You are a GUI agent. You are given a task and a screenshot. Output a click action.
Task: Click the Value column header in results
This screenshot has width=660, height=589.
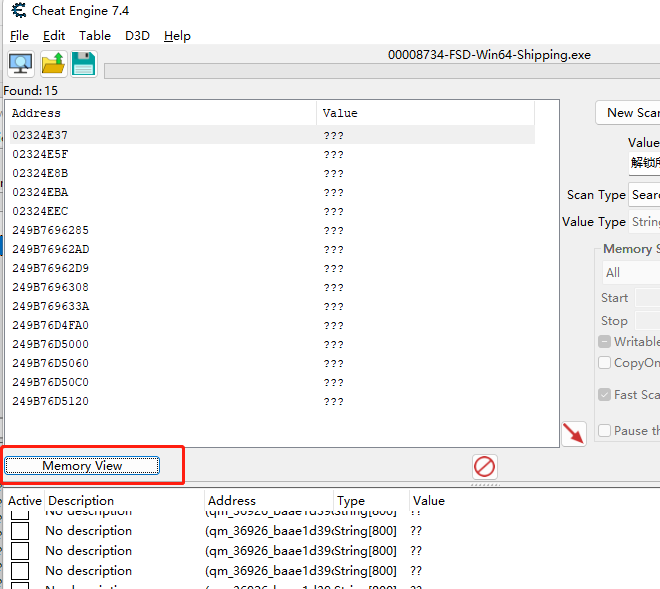click(426, 113)
